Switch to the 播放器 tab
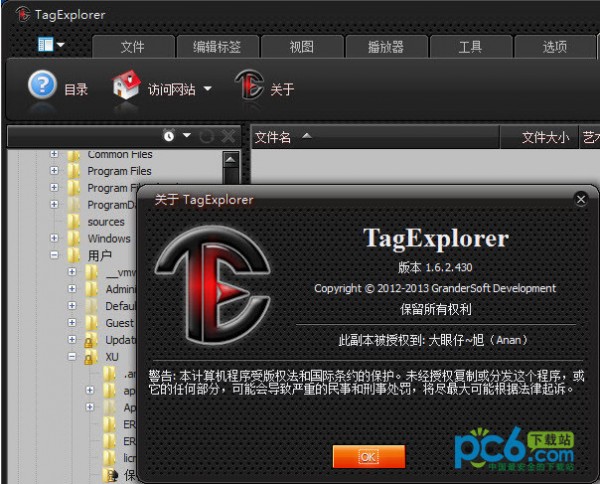The height and width of the screenshot is (484, 600). pyautogui.click(x=386, y=47)
